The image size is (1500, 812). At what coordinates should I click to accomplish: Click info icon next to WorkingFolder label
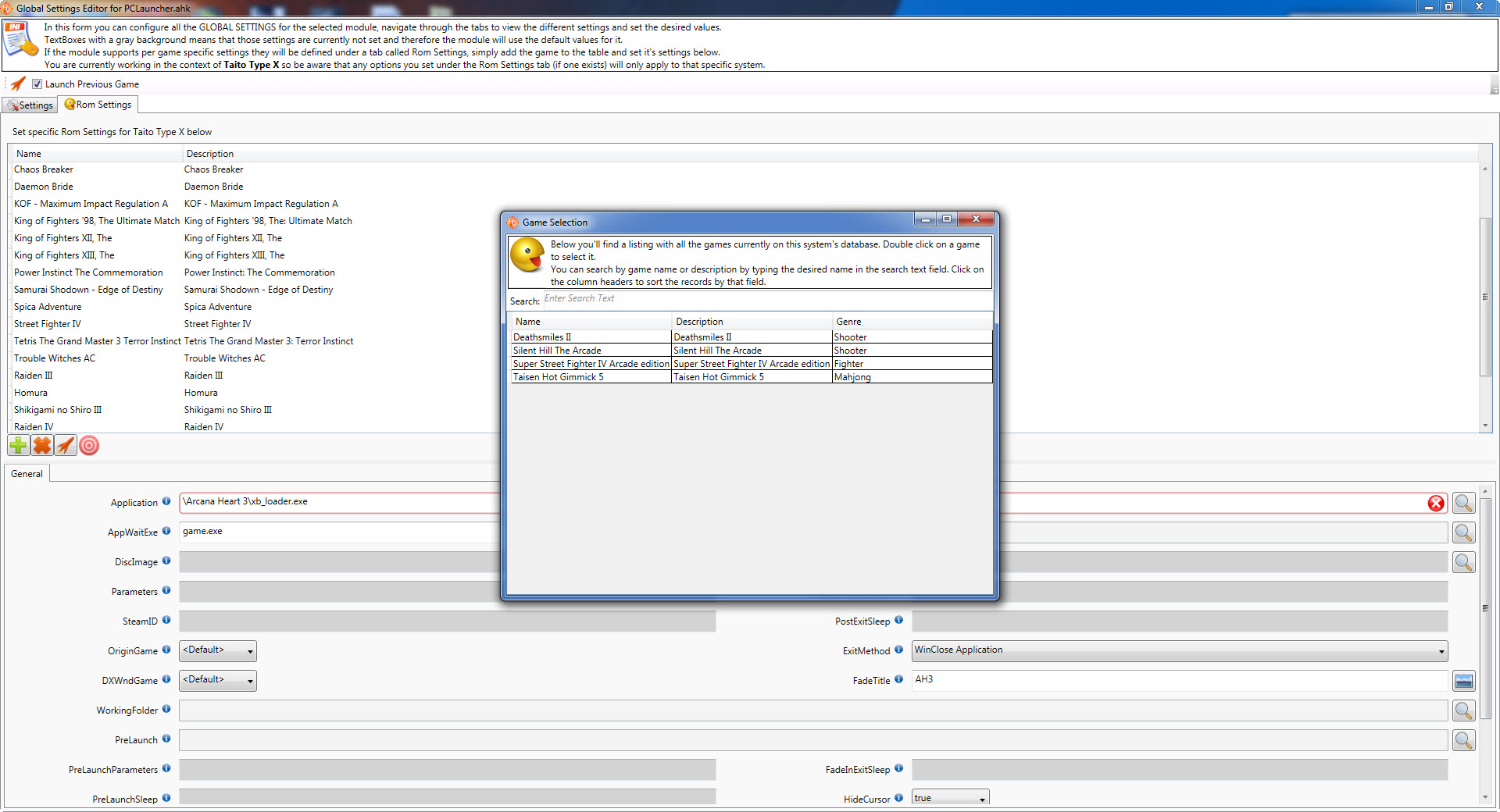pyautogui.click(x=166, y=709)
